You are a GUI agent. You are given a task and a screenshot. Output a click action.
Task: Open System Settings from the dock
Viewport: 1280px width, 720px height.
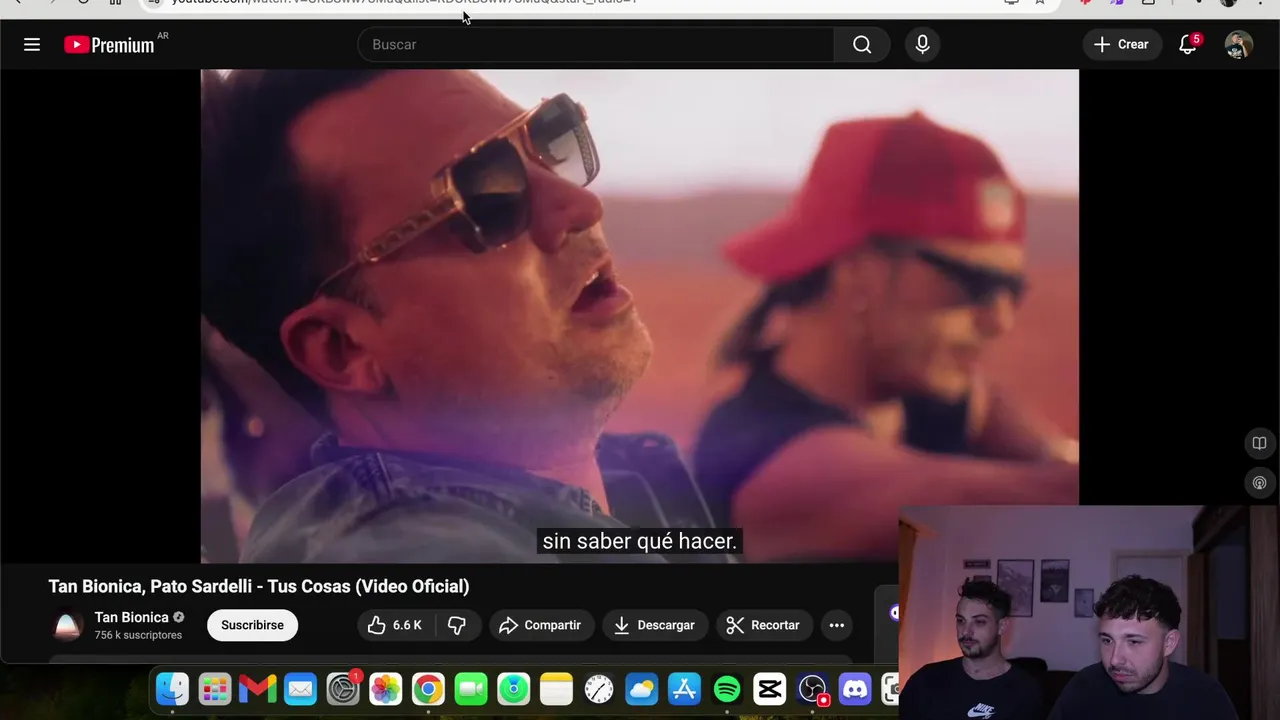pyautogui.click(x=343, y=689)
